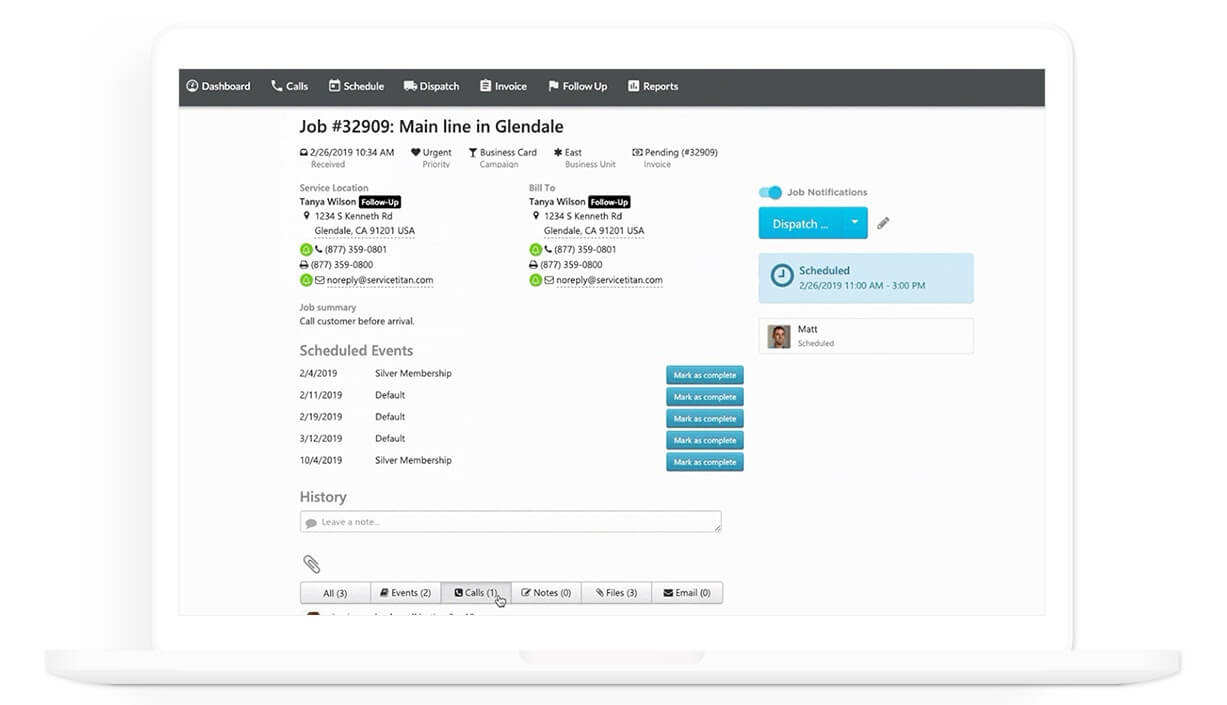Click the Dispatch truck icon in navbar
The image size is (1227, 705).
click(x=410, y=86)
